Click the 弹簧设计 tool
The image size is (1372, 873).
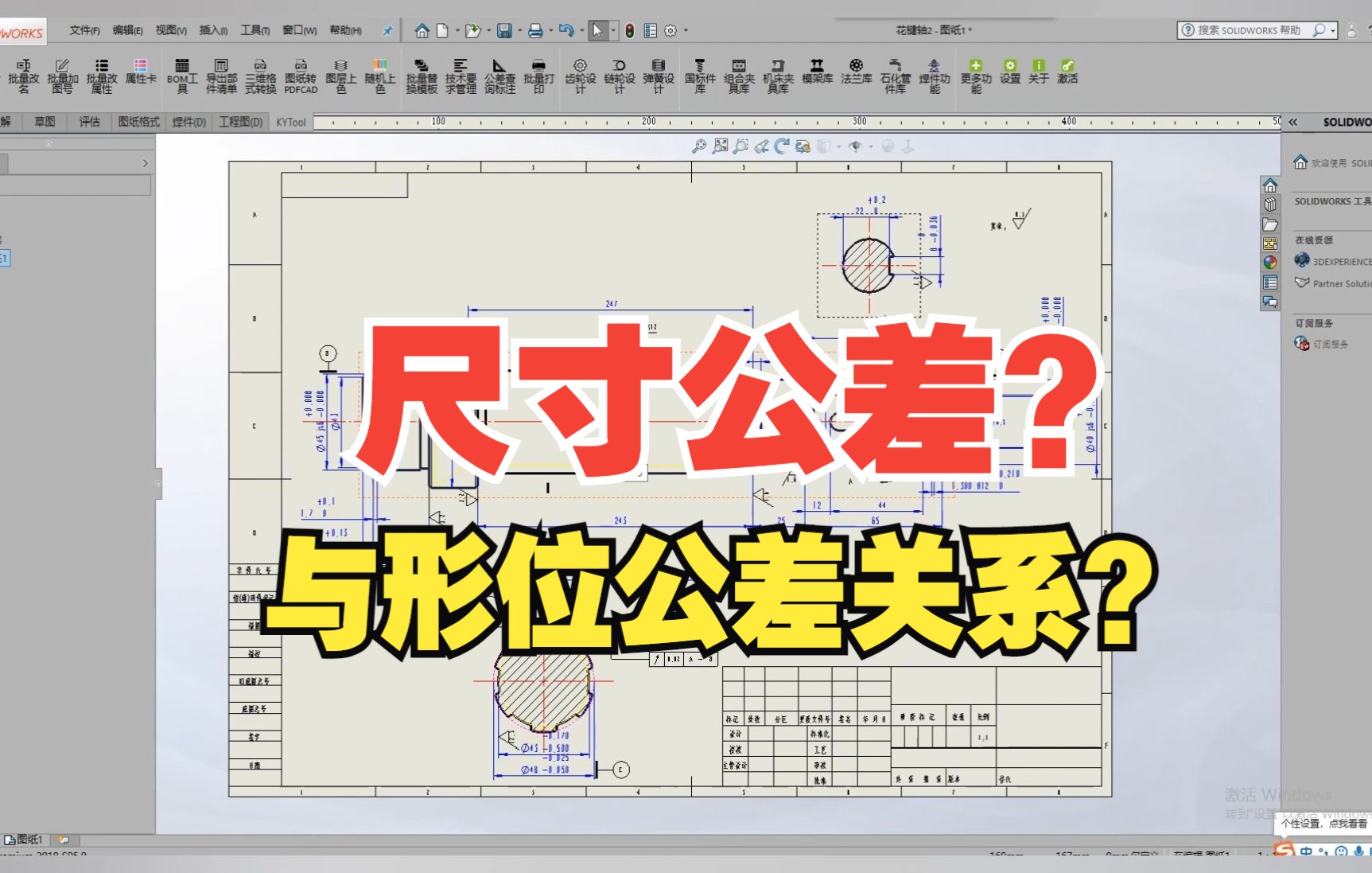coord(659,76)
